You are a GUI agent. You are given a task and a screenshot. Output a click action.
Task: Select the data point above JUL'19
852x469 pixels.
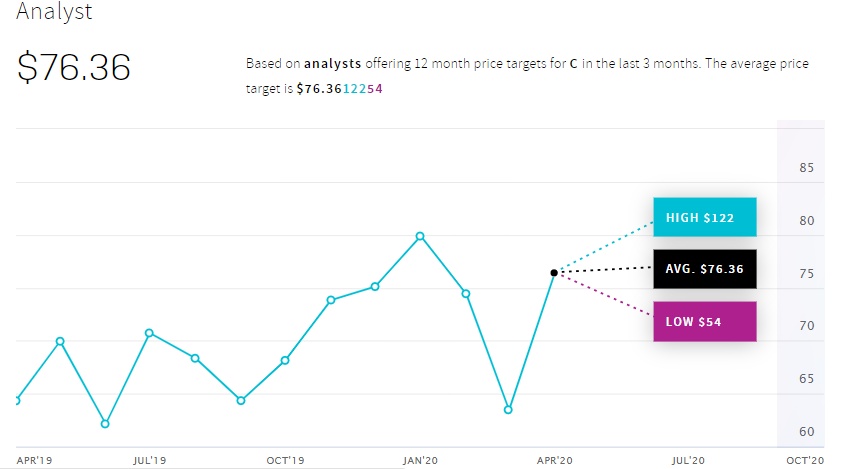coord(149,333)
